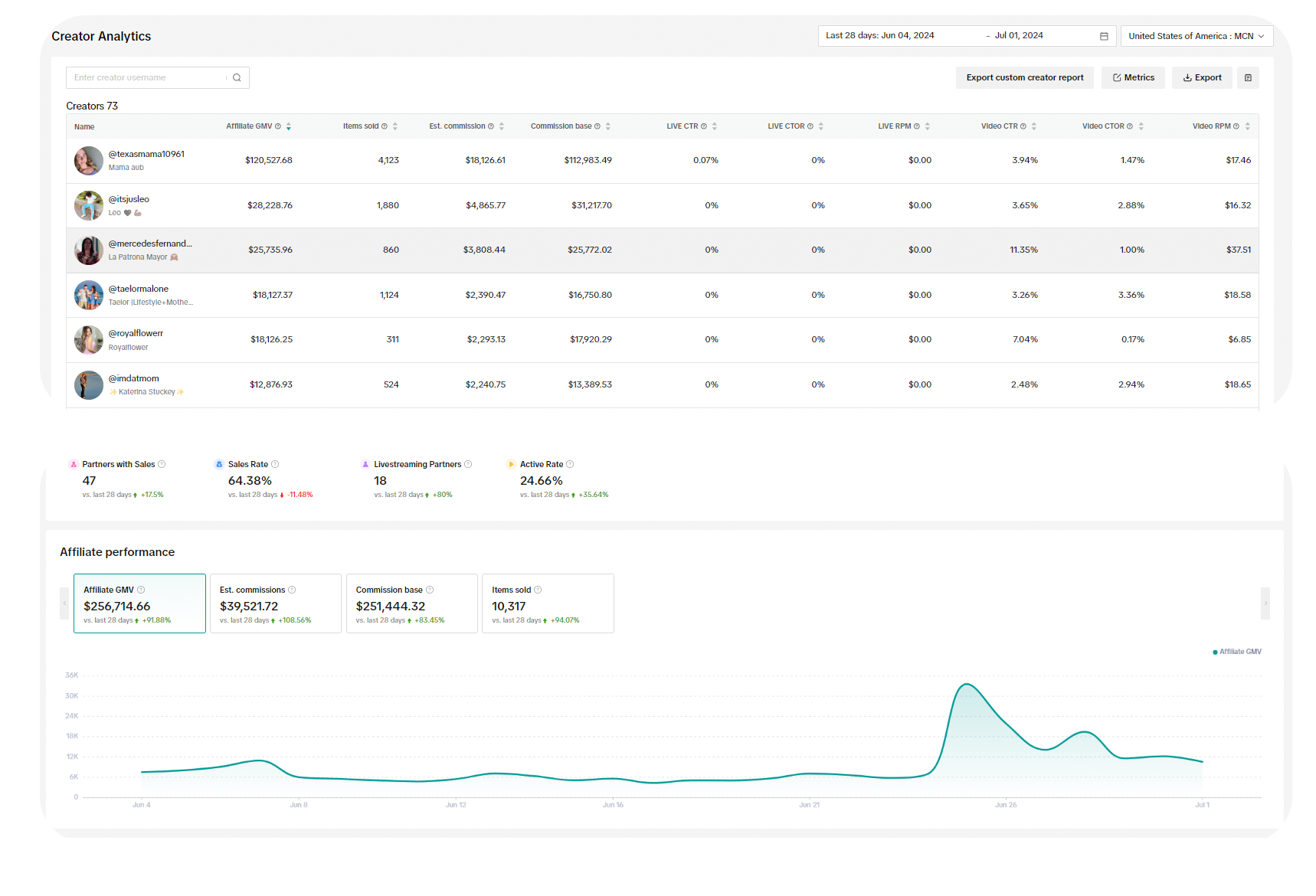
Task: Expand the United States of America MCN dropdown
Action: click(1197, 36)
